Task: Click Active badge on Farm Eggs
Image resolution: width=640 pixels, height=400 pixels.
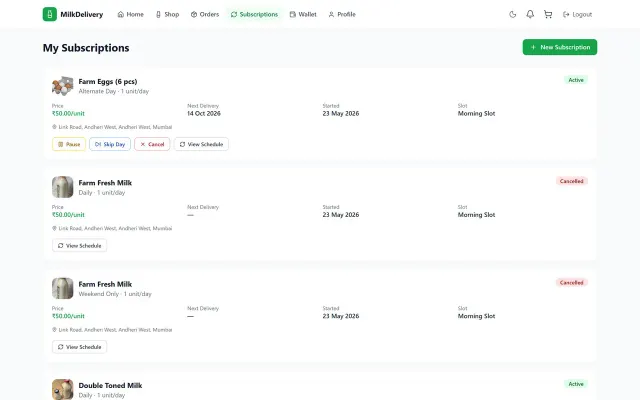Action: click(x=576, y=80)
